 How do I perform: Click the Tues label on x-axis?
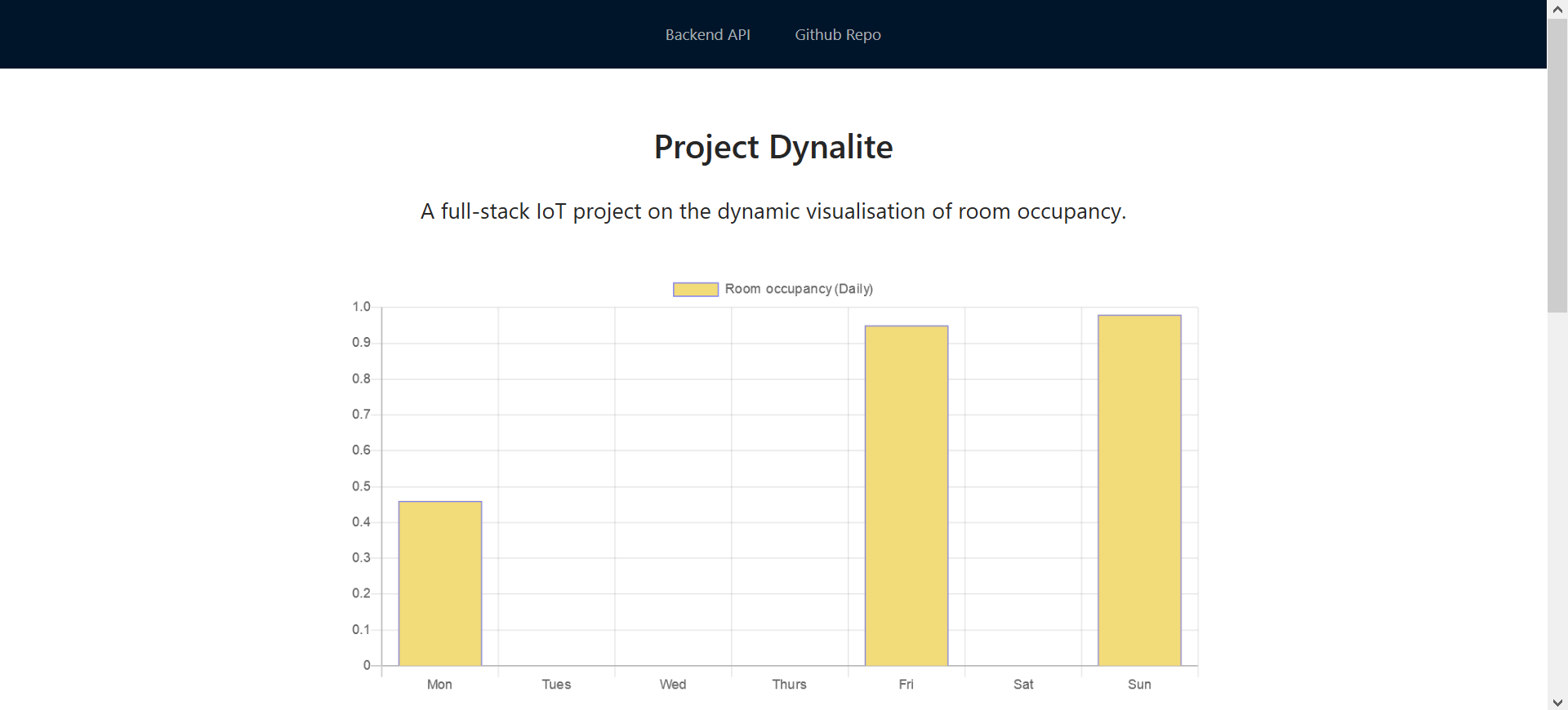coord(556,684)
